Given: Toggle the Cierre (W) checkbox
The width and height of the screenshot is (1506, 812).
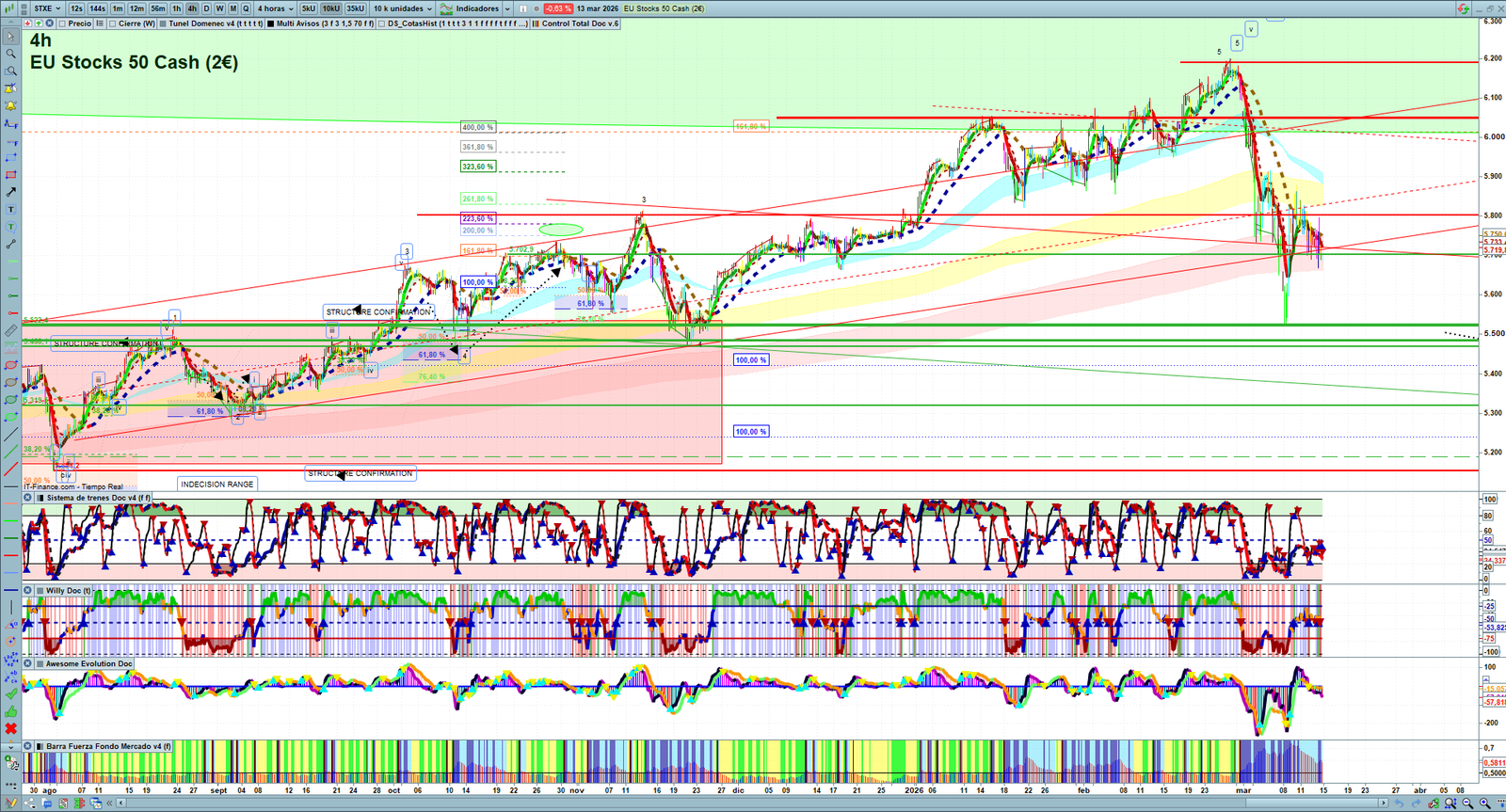Looking at the screenshot, I should (x=113, y=24).
